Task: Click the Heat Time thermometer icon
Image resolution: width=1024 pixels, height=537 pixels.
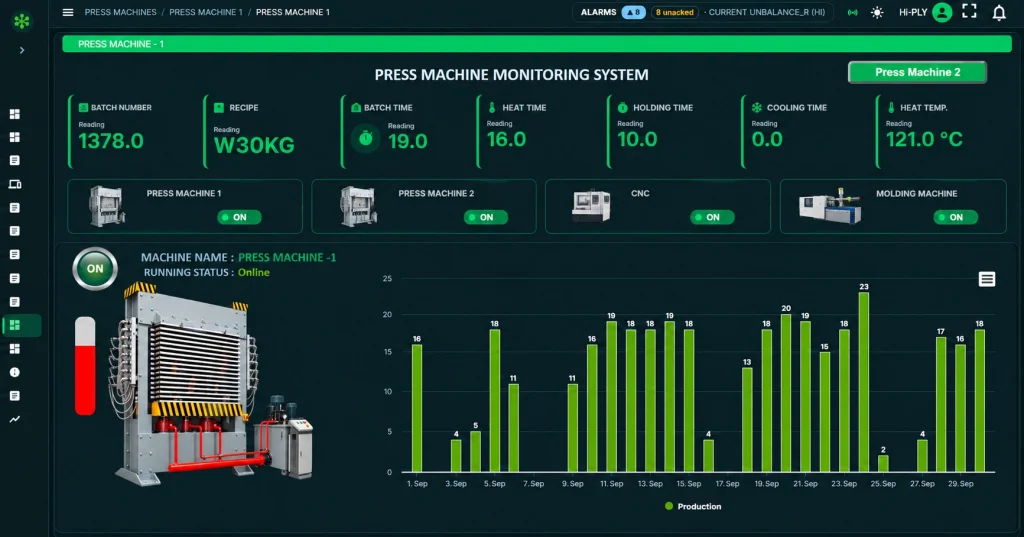Action: point(492,107)
